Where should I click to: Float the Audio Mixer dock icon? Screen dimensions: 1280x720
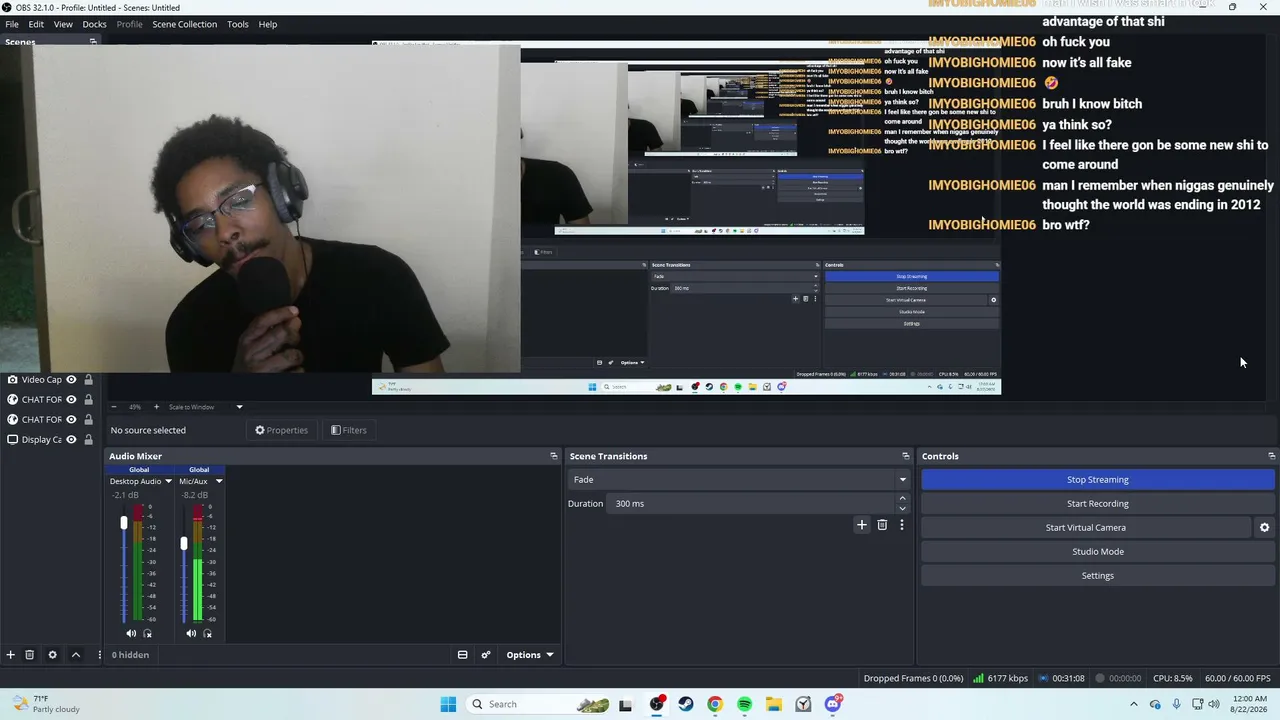554,456
